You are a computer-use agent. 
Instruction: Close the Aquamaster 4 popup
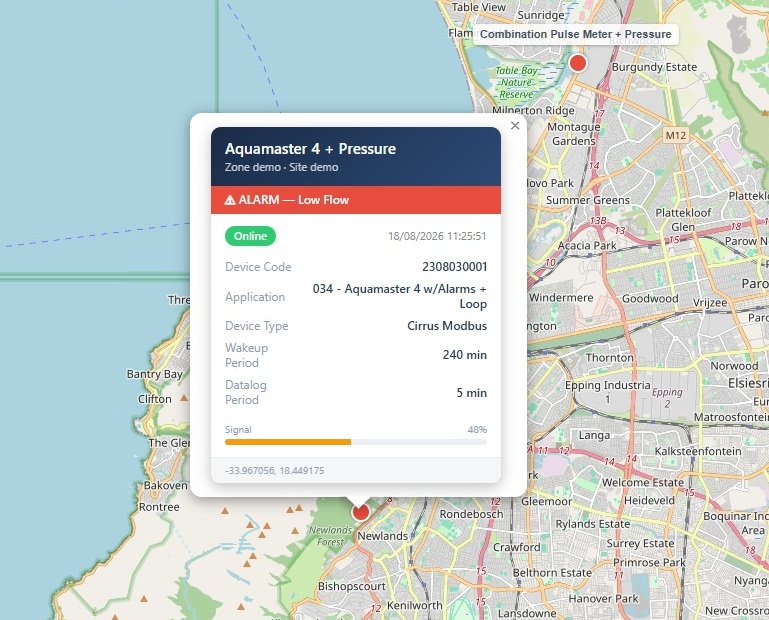tap(515, 126)
